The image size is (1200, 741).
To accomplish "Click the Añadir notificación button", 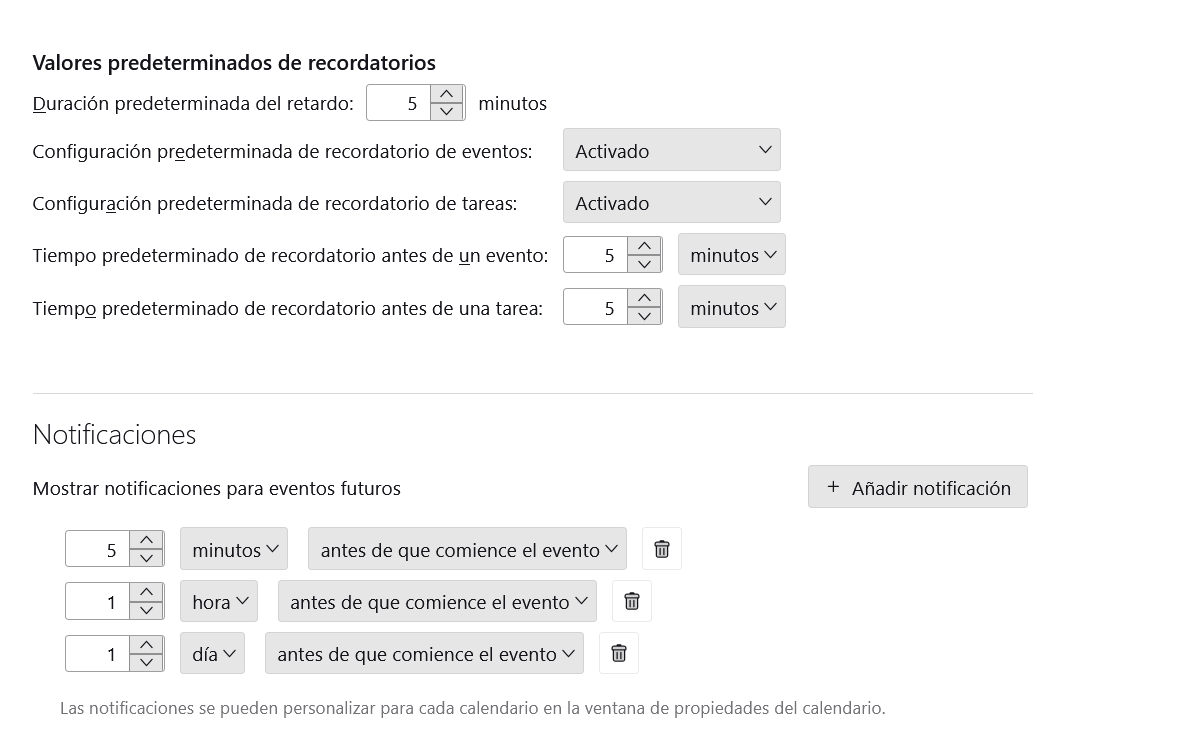I will click(x=917, y=487).
